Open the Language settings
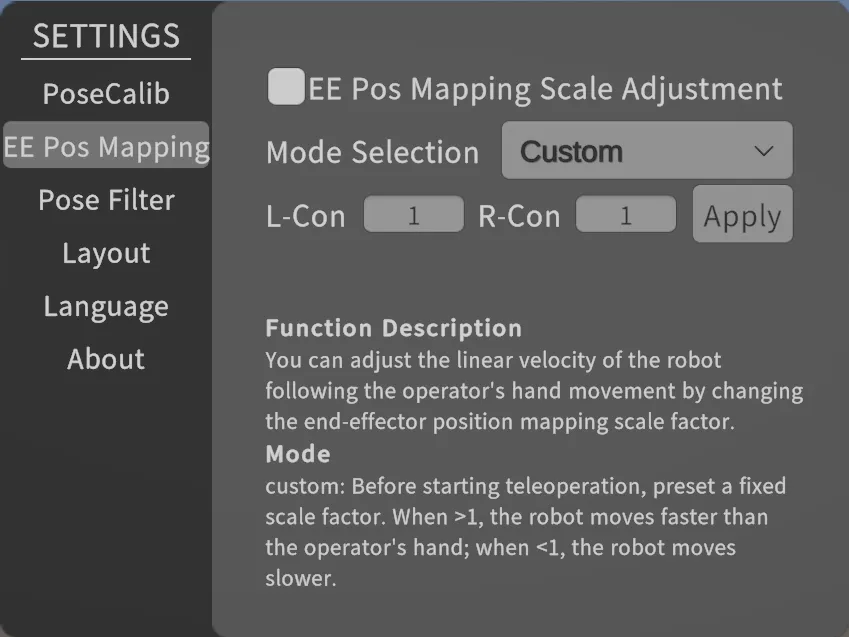This screenshot has height=637, width=849. (x=106, y=306)
